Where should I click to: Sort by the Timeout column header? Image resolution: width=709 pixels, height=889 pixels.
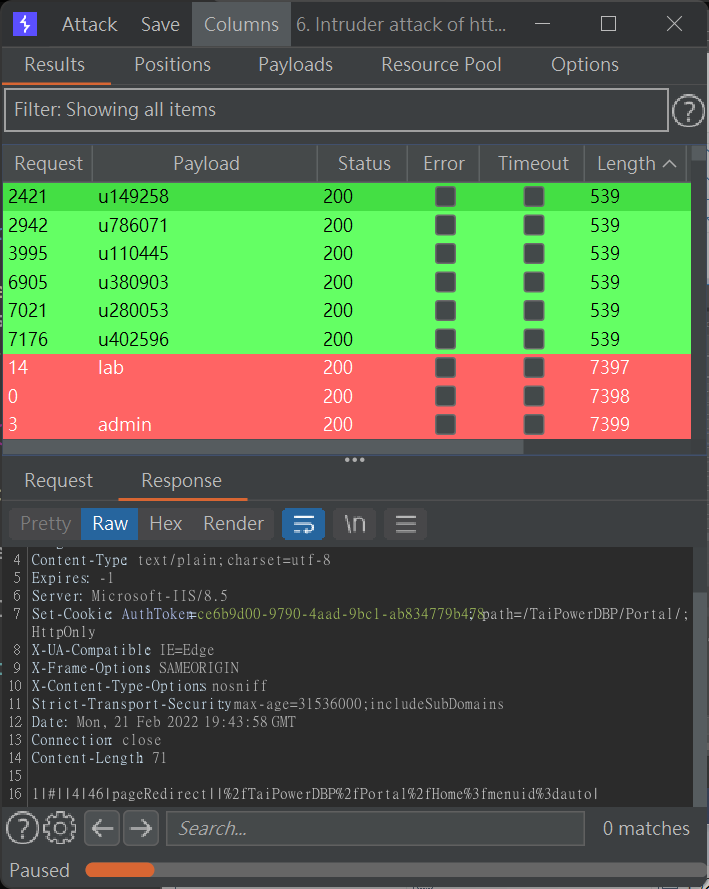533,164
